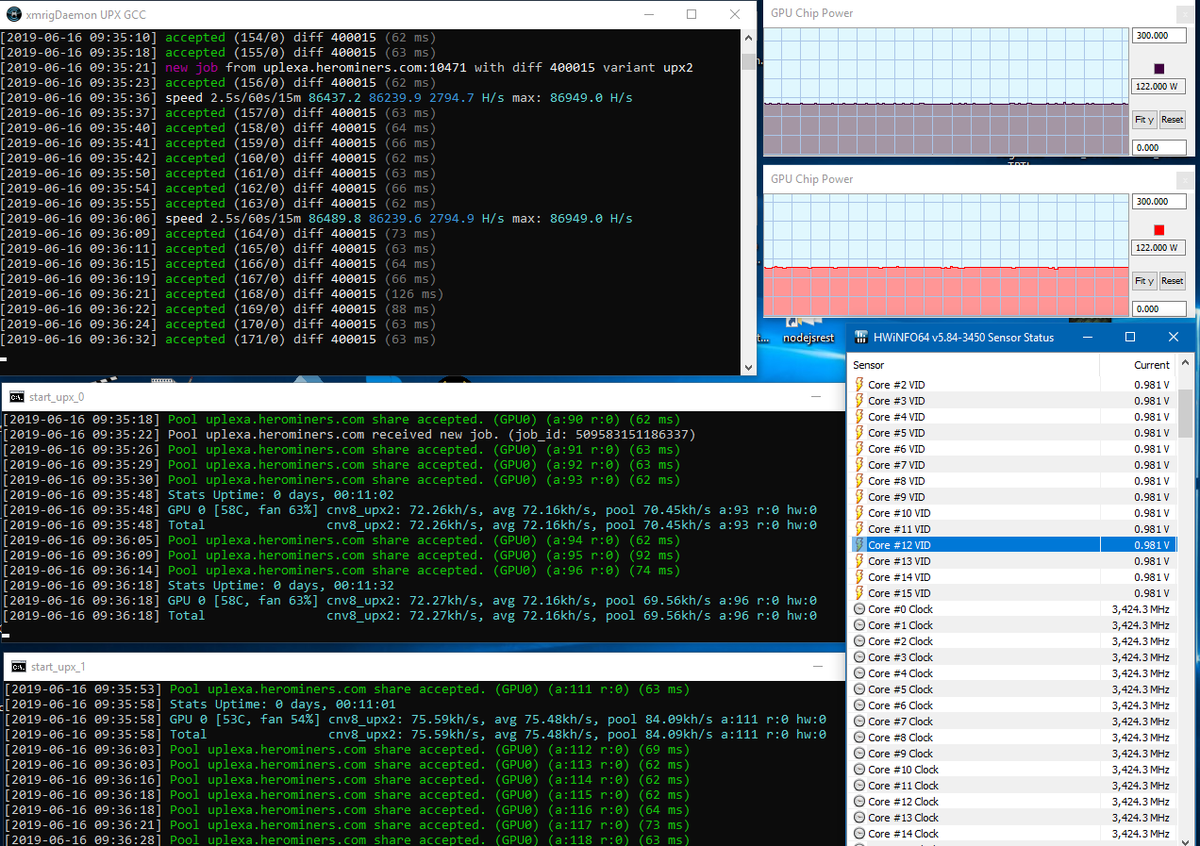Click the lightning icon beside Core #2 VID

coord(860,385)
